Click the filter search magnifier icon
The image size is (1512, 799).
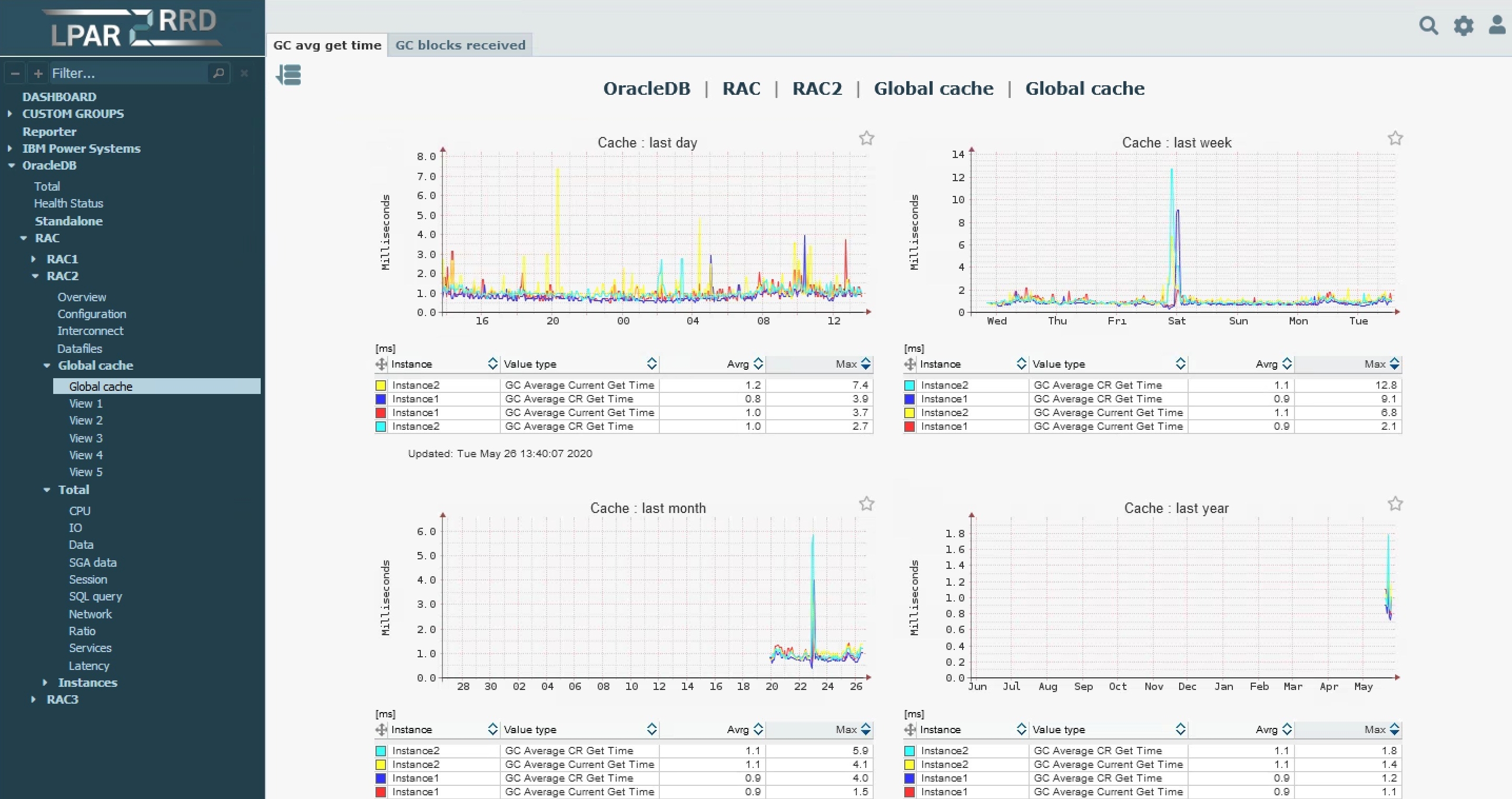(219, 73)
